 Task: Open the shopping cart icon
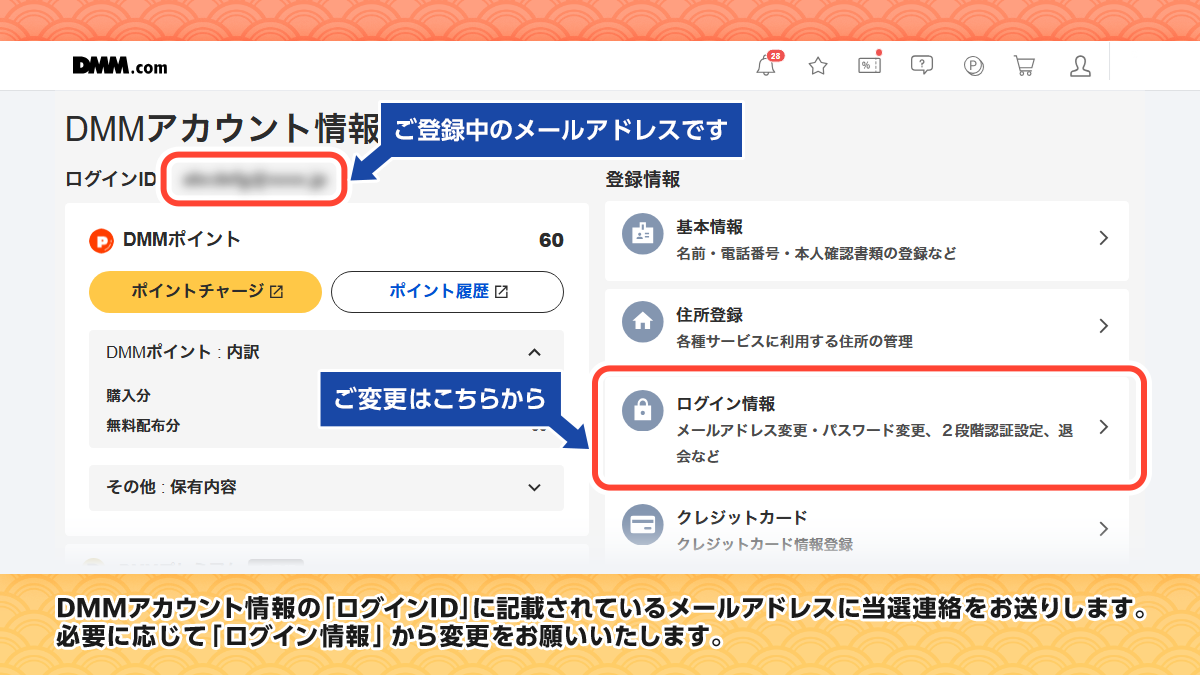1024,66
